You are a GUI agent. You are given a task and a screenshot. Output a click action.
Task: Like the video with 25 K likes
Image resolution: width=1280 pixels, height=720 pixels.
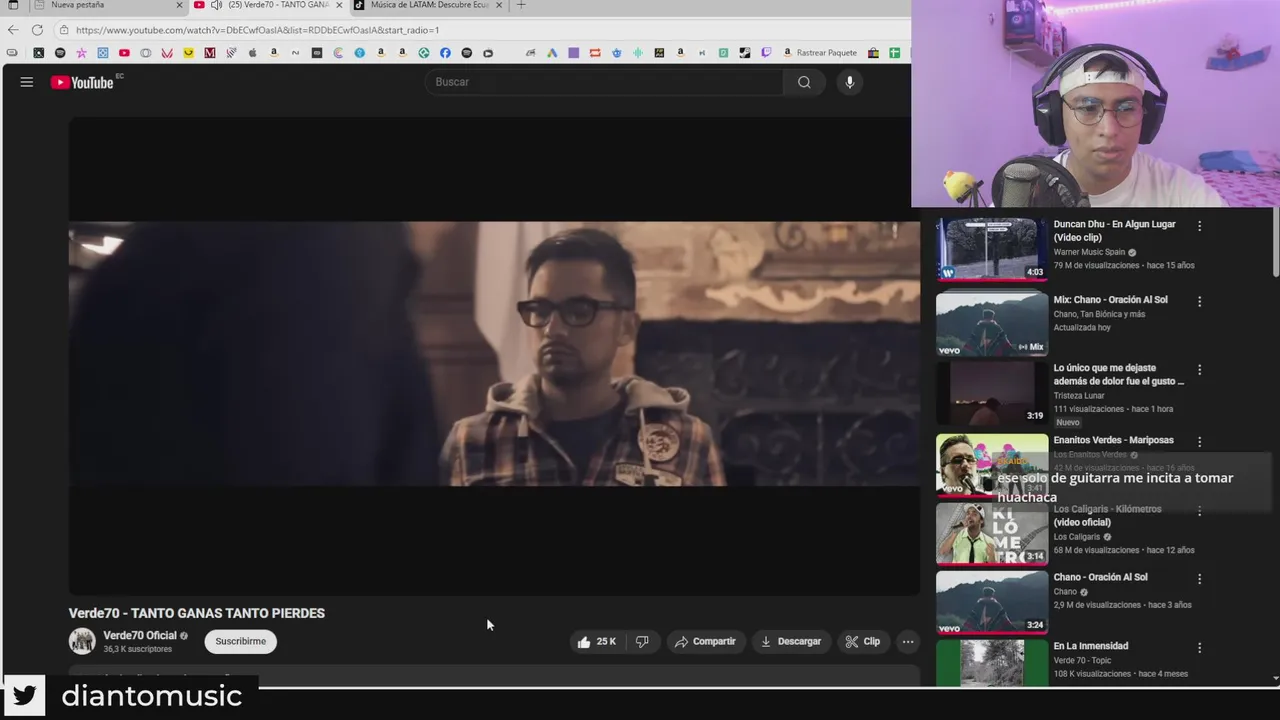(597, 641)
